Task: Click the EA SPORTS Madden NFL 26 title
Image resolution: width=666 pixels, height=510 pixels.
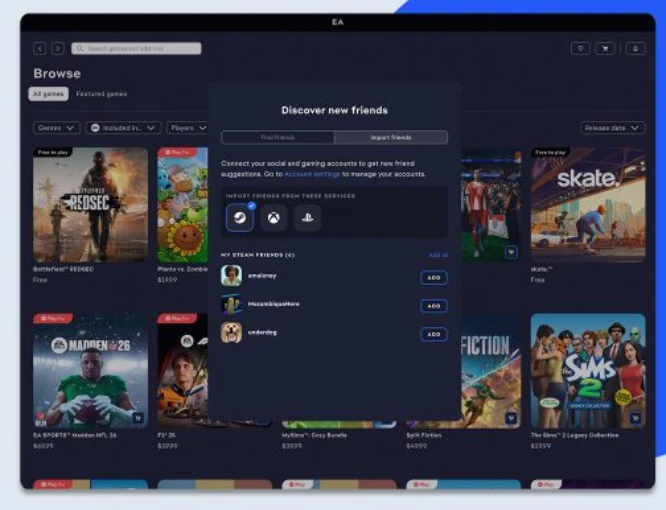Action: (x=75, y=435)
